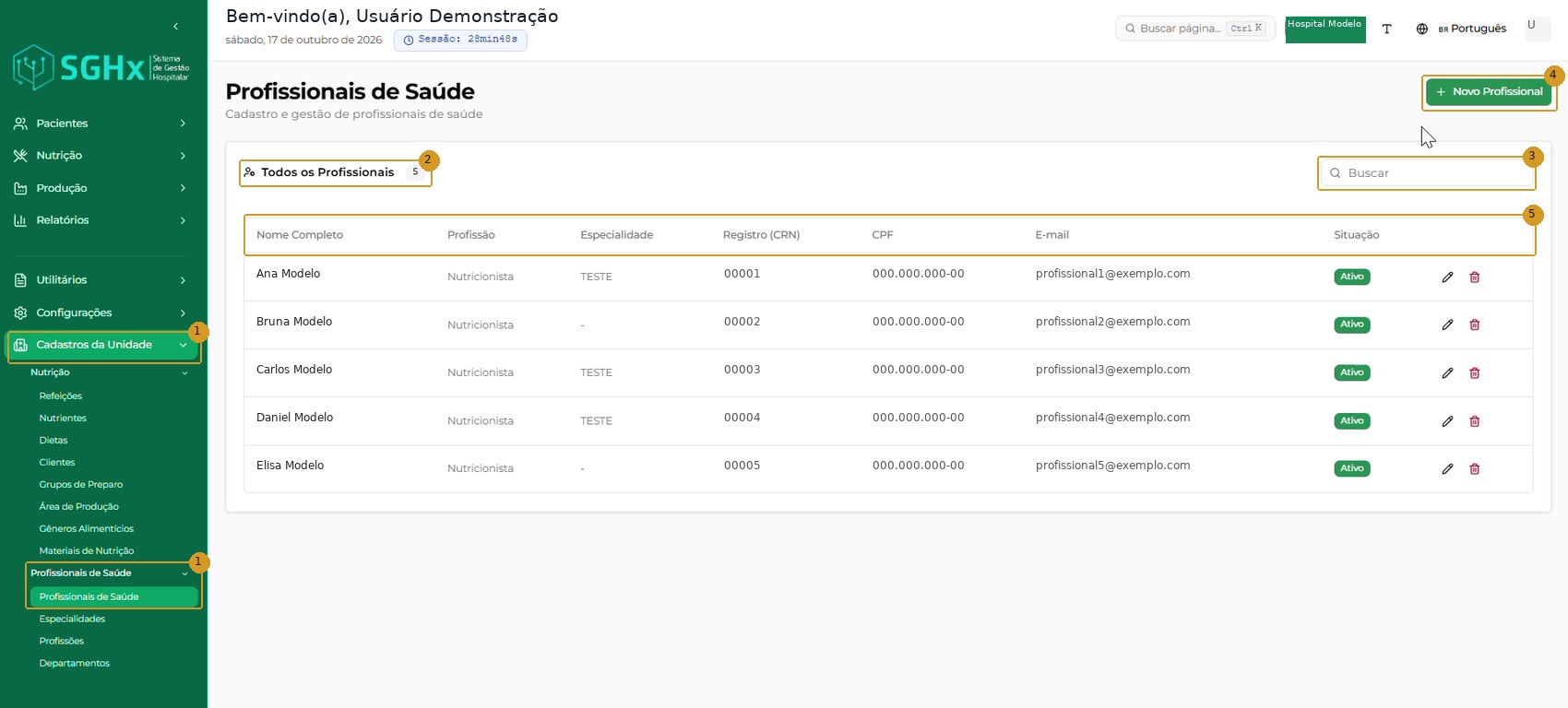Click the Buscar professionals search field
The height and width of the screenshot is (708, 1568).
coord(1426,173)
